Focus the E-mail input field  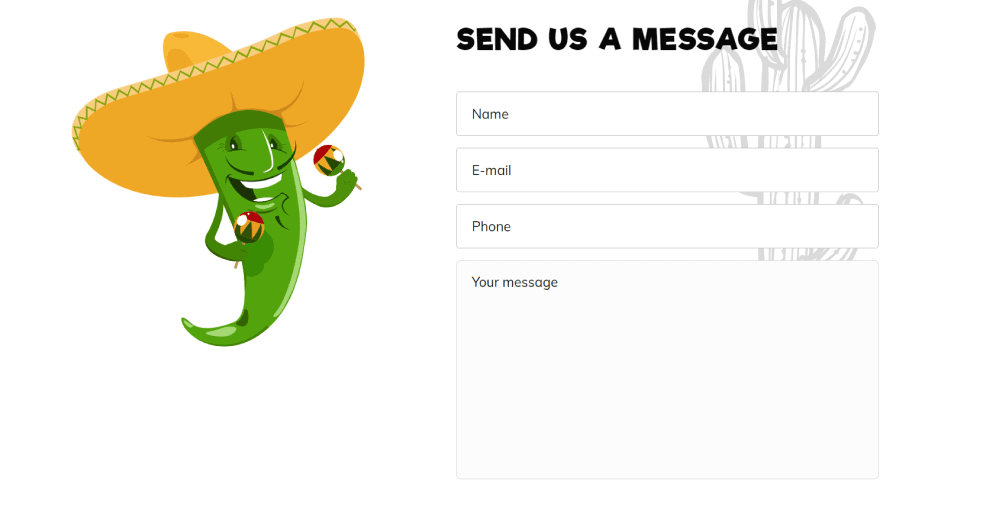click(667, 170)
